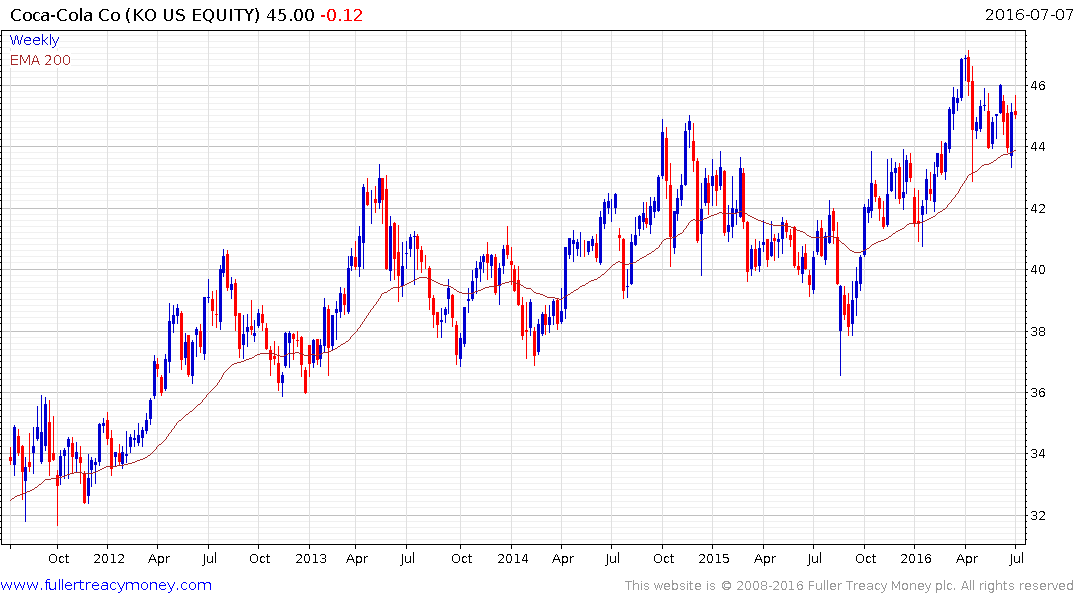
Task: Select the 32 price axis label
Action: tap(1037, 515)
